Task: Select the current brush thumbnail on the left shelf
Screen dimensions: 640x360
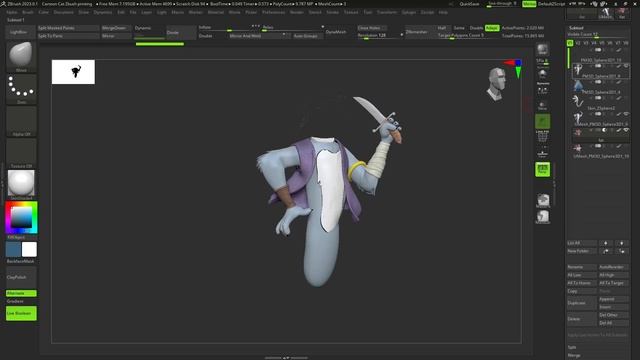Action: pyautogui.click(x=21, y=55)
